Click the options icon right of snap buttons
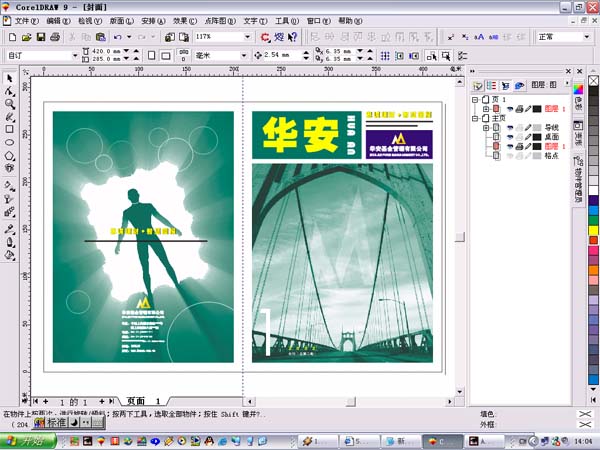 pos(462,56)
